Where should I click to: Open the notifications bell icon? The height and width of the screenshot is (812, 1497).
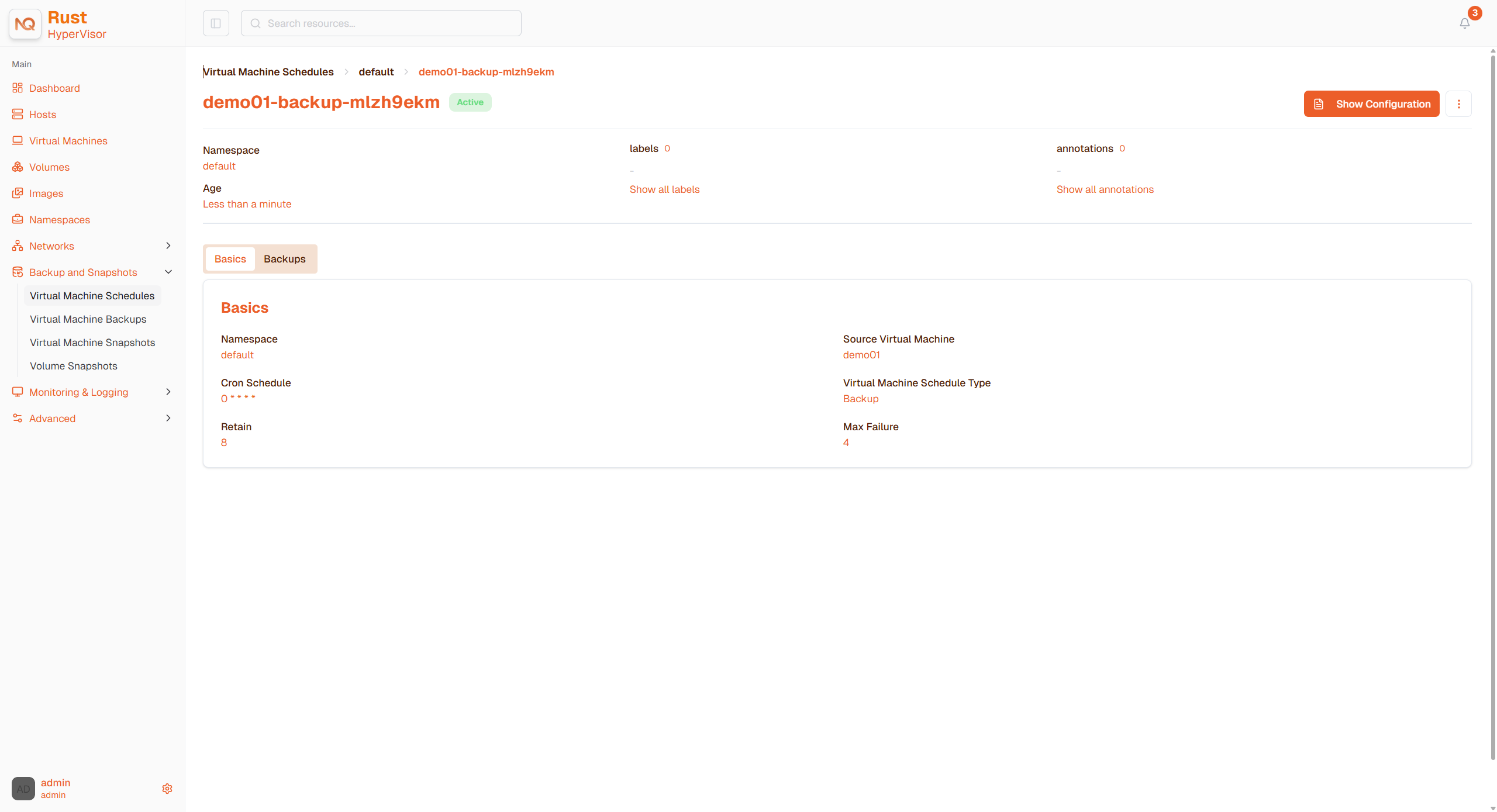click(x=1465, y=23)
